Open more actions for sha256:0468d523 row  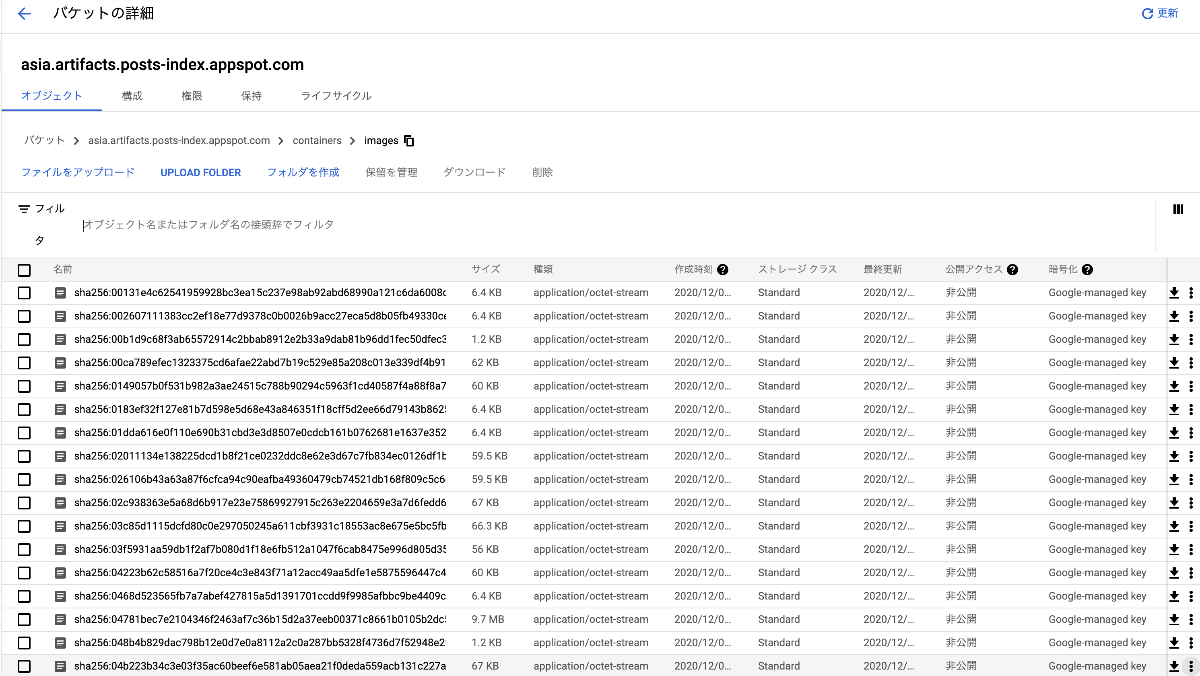1191,596
